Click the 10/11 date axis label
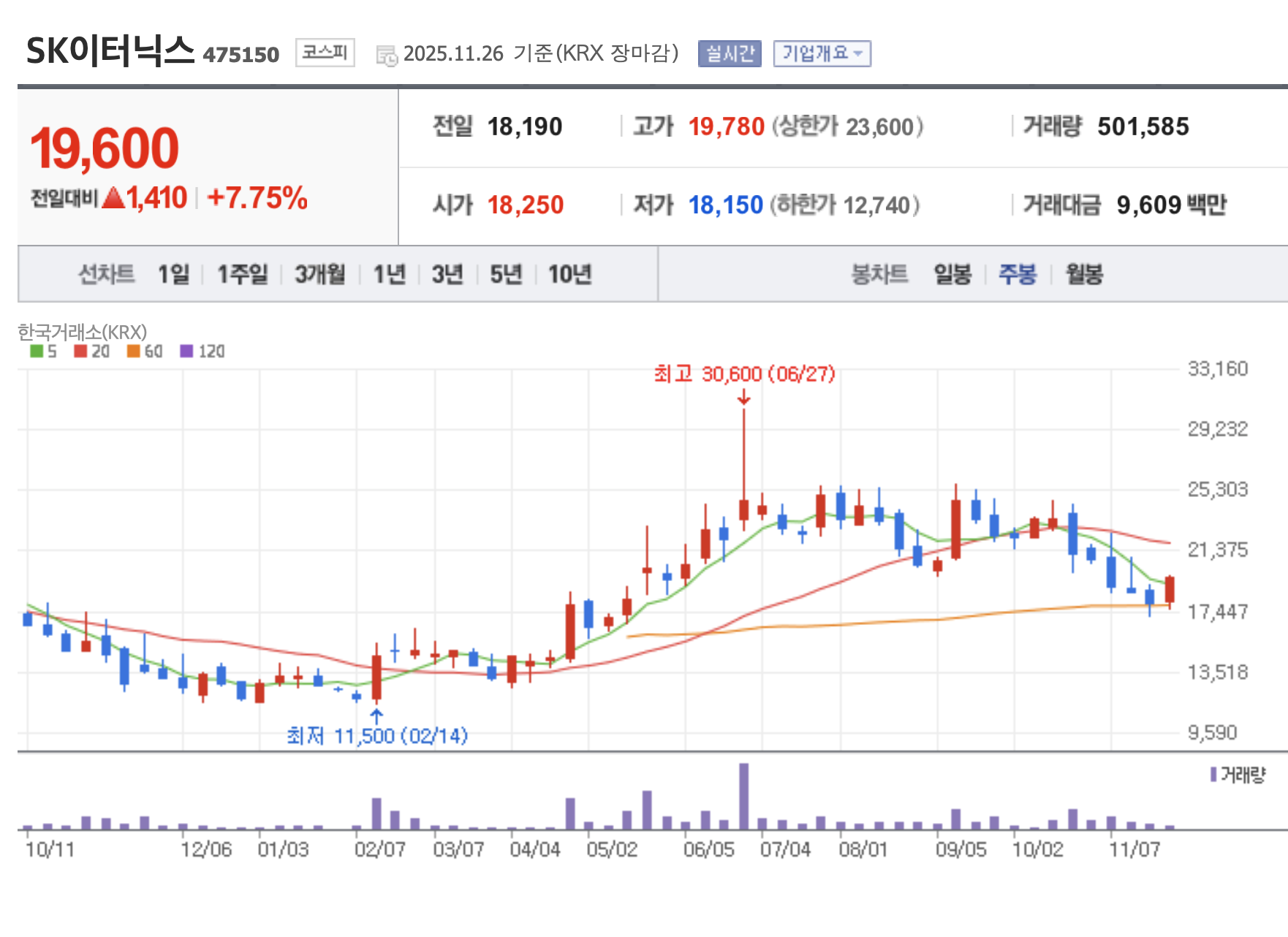This screenshot has width=1288, height=937. click(50, 849)
